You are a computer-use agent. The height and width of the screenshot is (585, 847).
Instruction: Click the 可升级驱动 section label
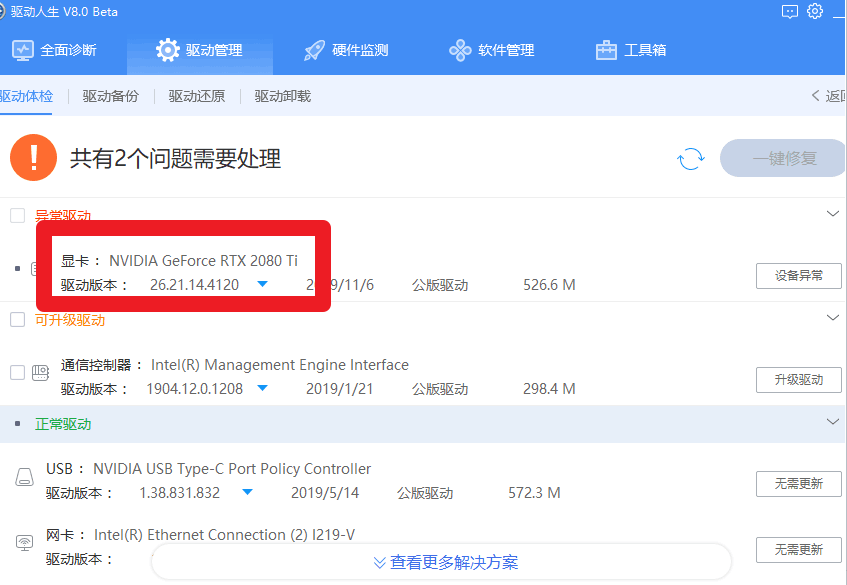[x=70, y=320]
